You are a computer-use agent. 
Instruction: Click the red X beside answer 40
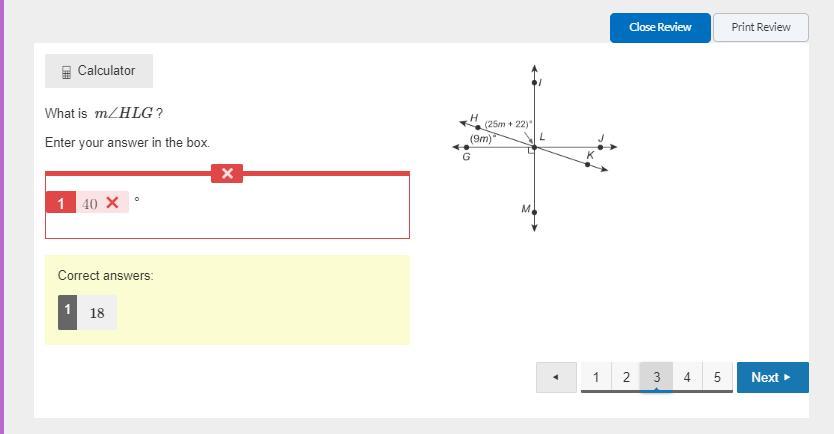coord(112,203)
